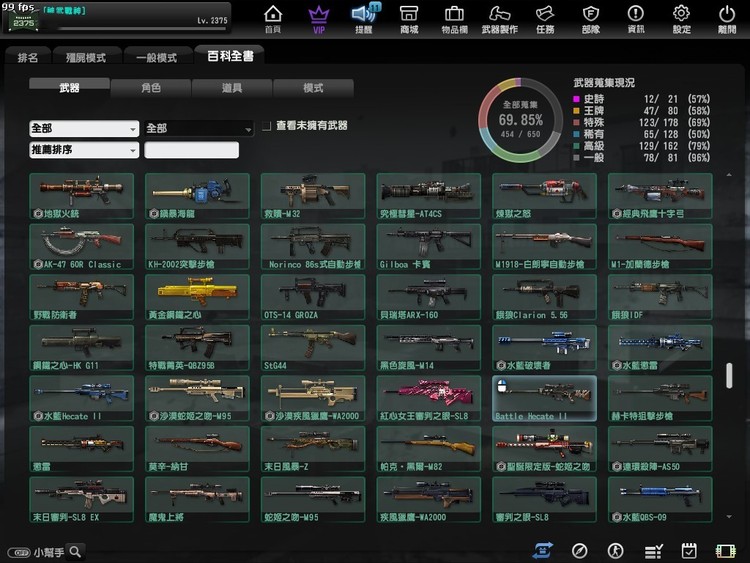
Task: Click the 全部蒐集 collection progress ring
Action: (520, 120)
